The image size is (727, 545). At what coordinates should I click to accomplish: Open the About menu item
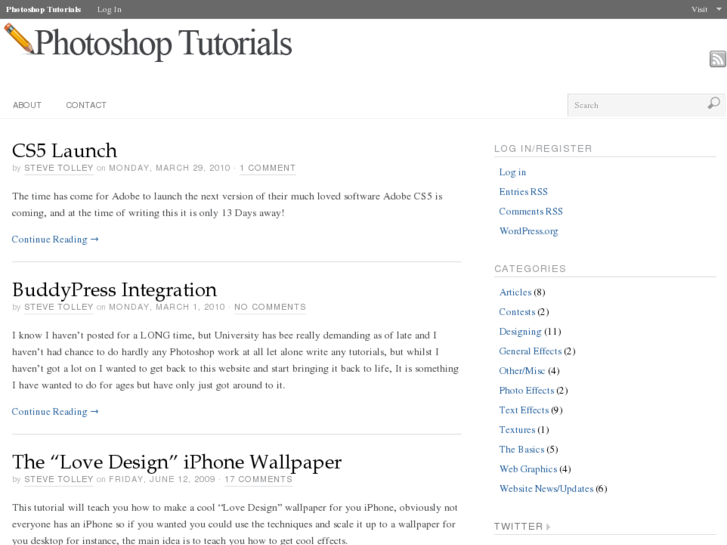(27, 105)
